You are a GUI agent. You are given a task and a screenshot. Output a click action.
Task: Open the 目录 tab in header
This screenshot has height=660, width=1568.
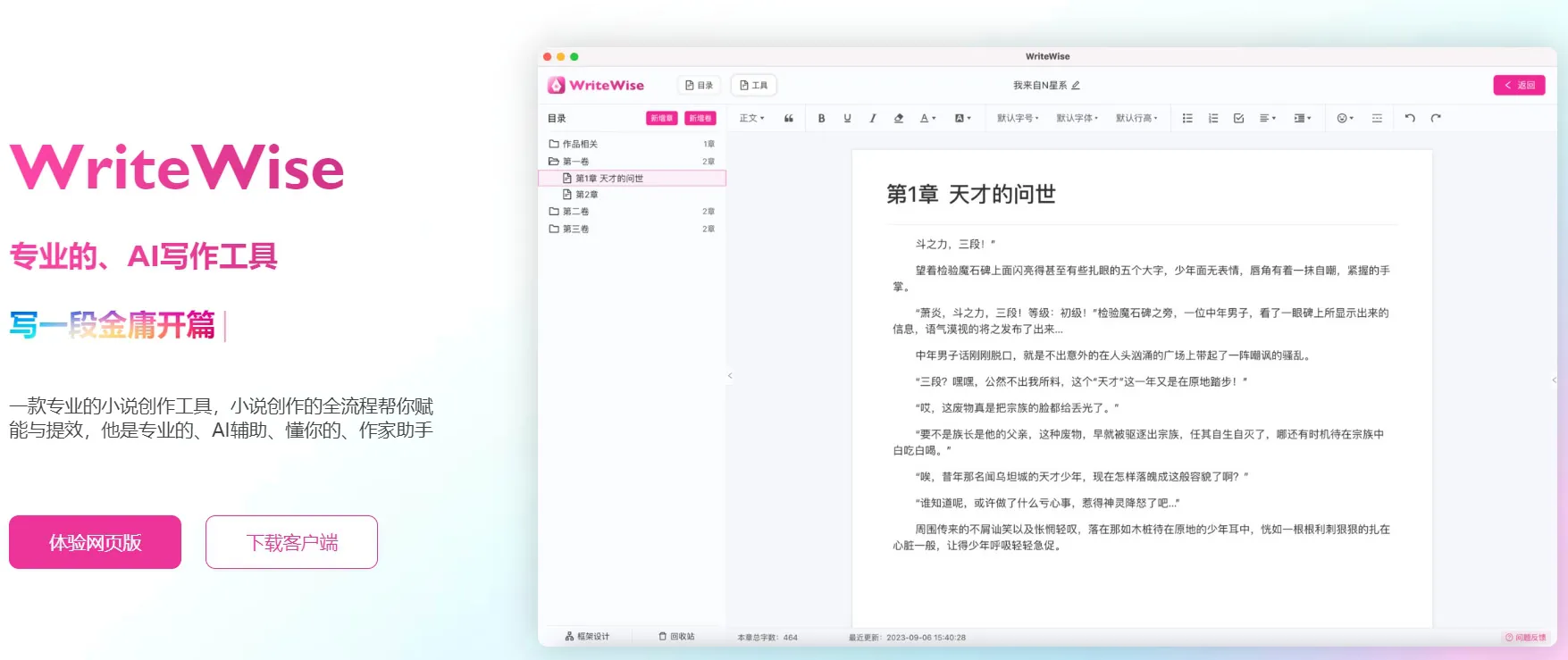click(699, 85)
